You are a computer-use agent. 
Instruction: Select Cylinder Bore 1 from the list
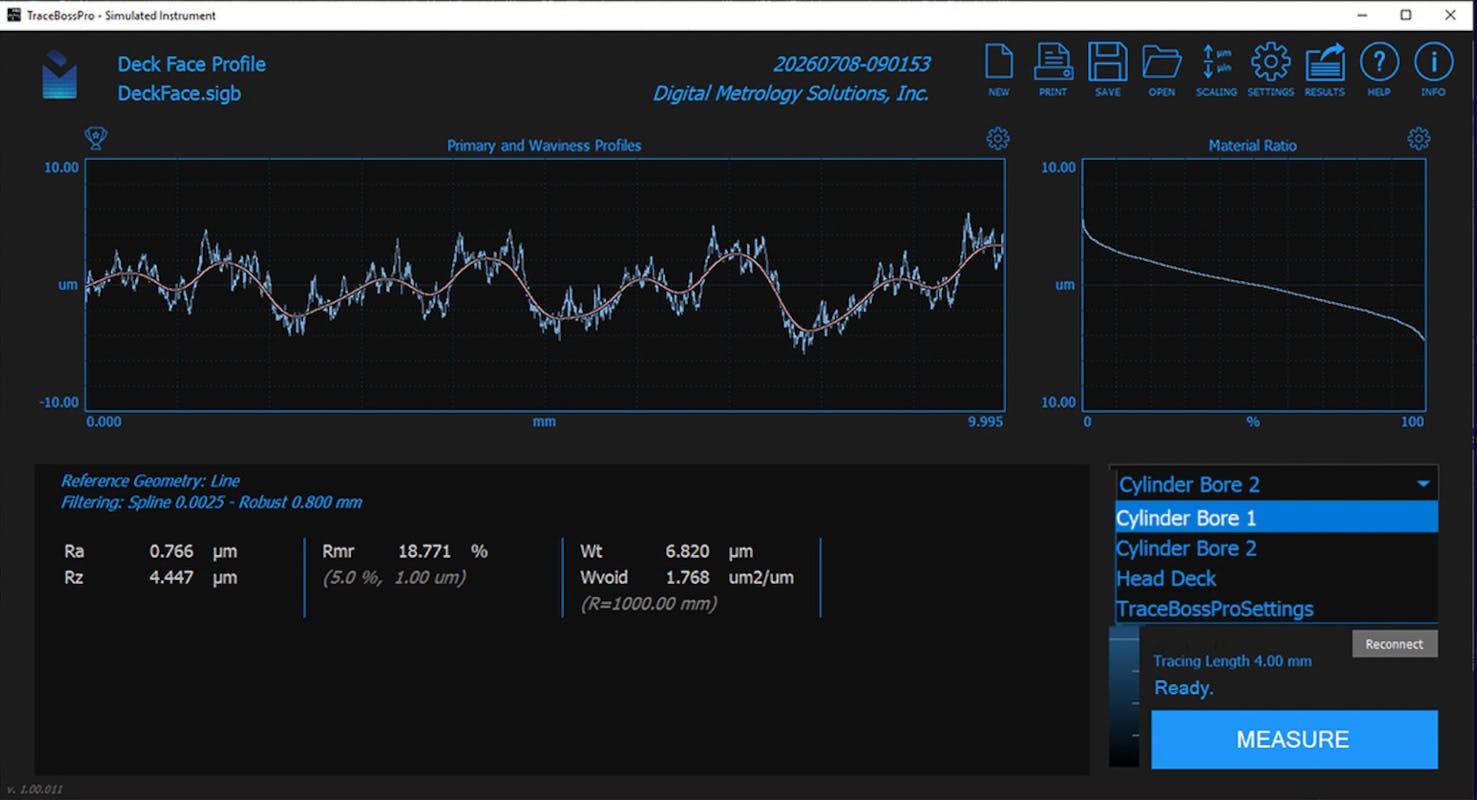(1276, 518)
